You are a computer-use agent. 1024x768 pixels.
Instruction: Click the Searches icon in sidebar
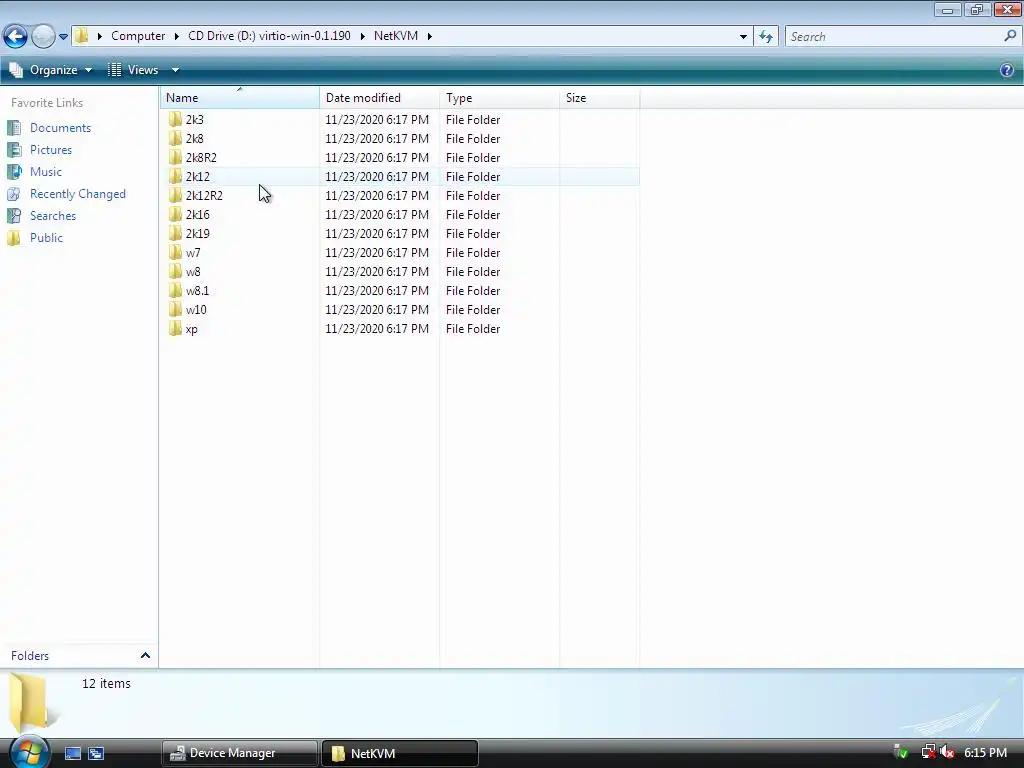click(14, 216)
